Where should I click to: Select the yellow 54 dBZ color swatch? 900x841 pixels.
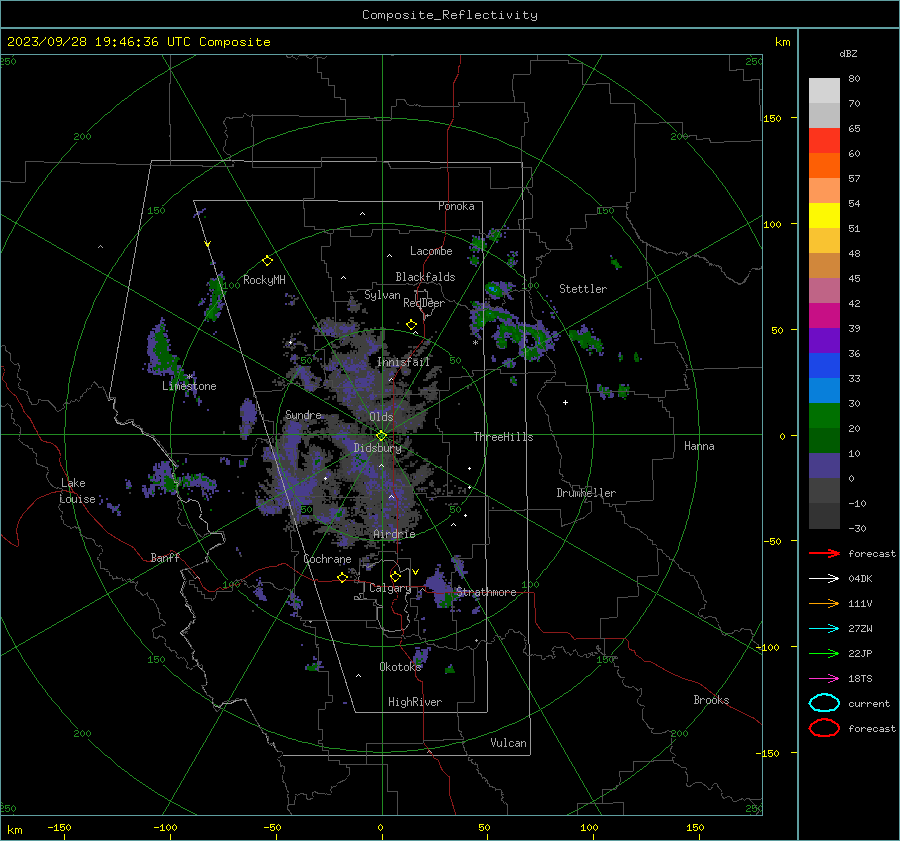click(824, 215)
